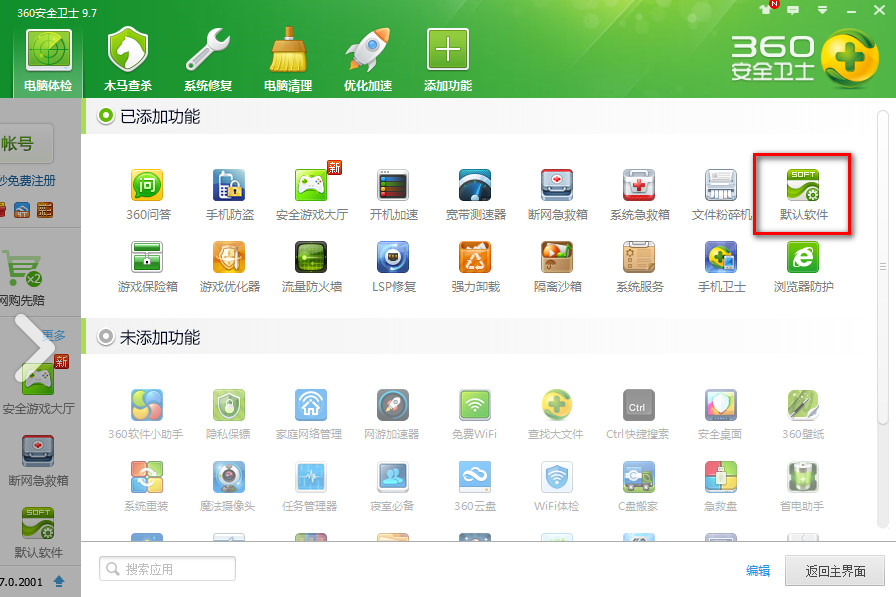Launch the 宽带测速器 bandwidth speed test
The height and width of the screenshot is (597, 896).
475,190
